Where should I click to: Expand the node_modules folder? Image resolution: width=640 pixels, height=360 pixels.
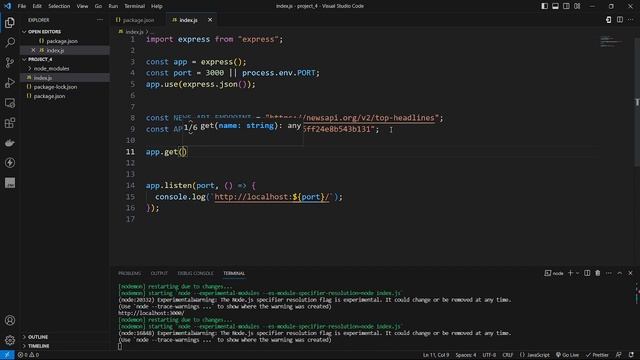(51, 69)
